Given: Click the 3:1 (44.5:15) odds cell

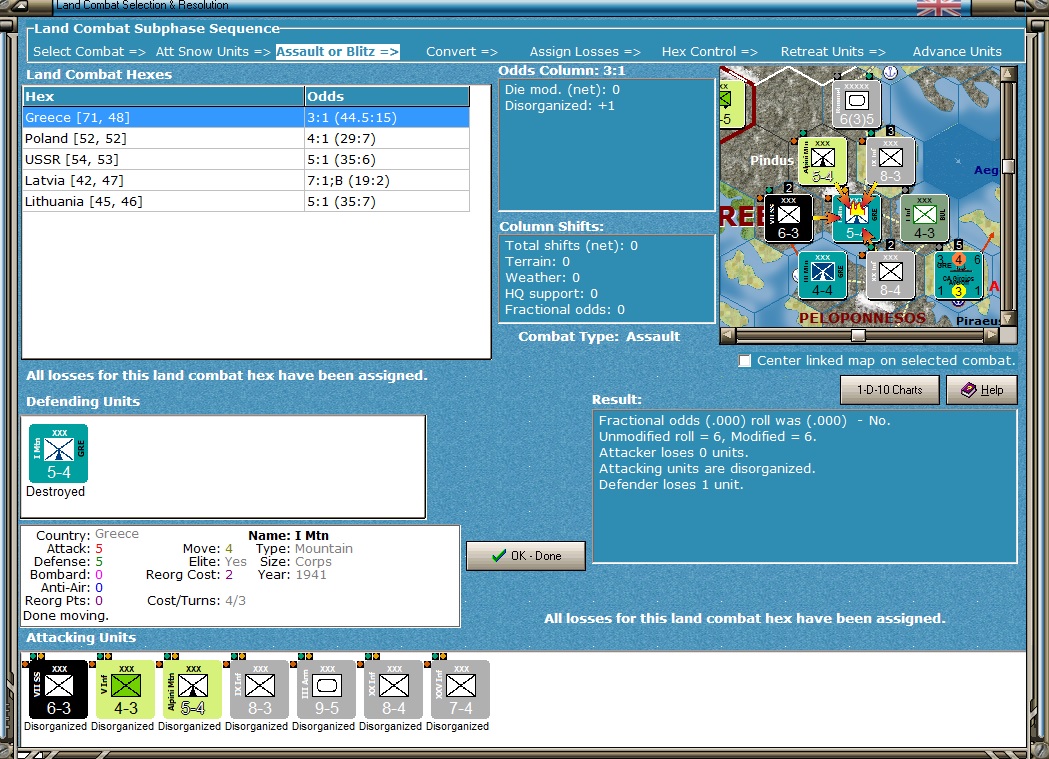Looking at the screenshot, I should 387,118.
